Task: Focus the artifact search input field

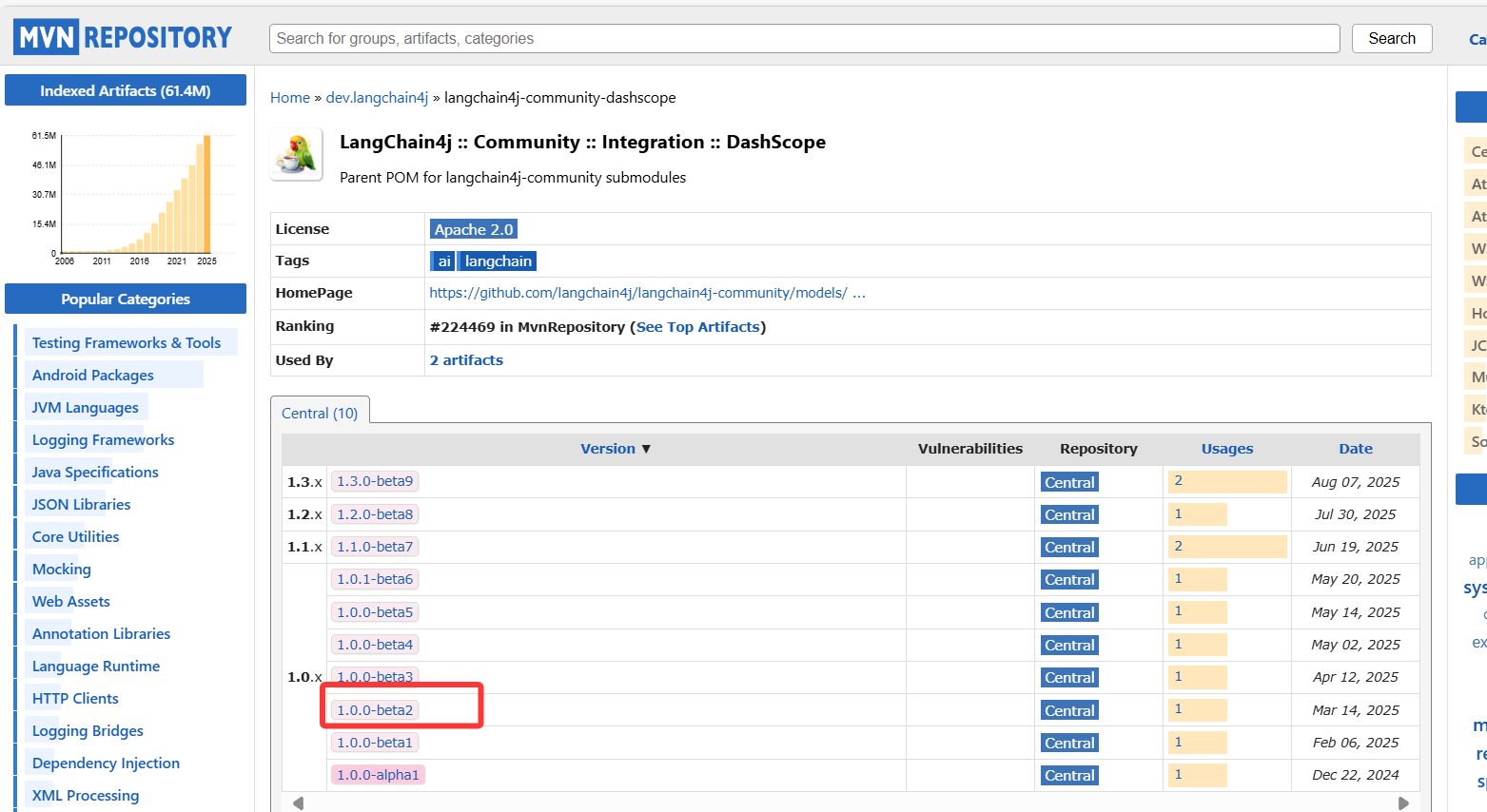Action: [805, 38]
